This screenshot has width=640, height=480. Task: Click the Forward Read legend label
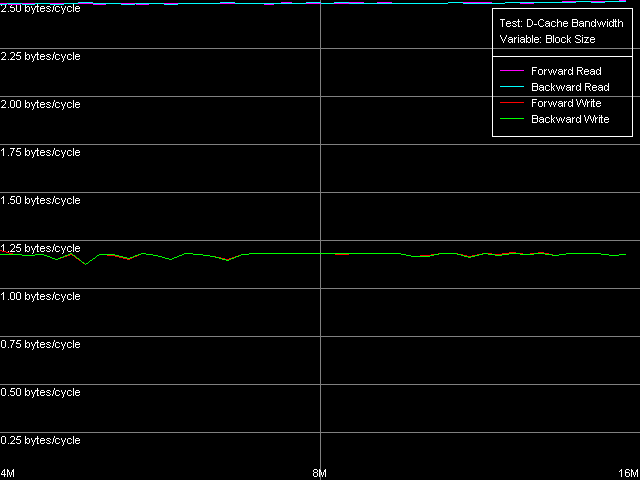tap(566, 71)
